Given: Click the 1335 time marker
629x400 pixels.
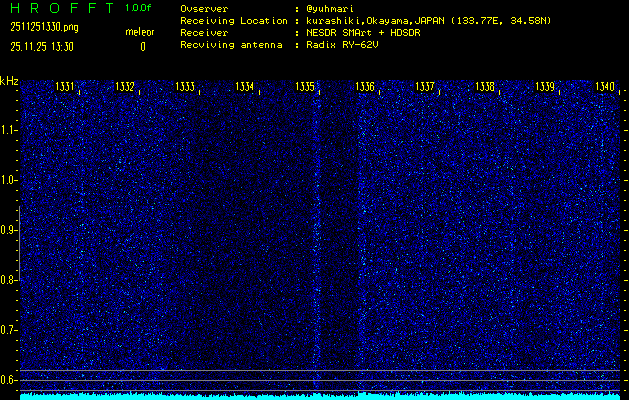Looking at the screenshot, I should pyautogui.click(x=305, y=87).
